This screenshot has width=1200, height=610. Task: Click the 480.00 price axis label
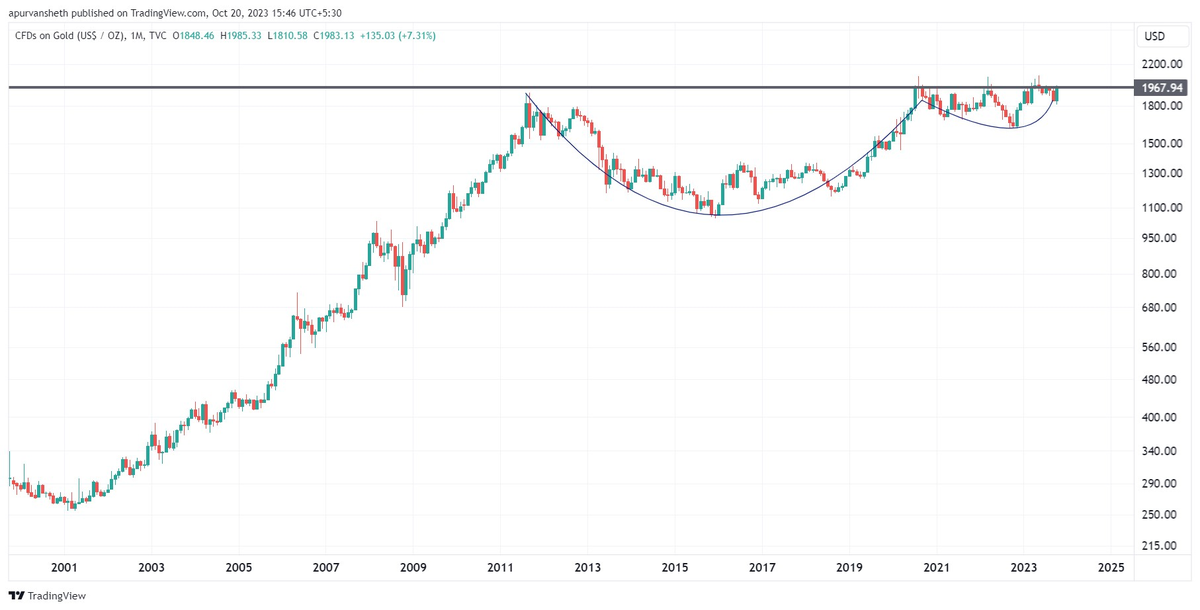[1160, 380]
